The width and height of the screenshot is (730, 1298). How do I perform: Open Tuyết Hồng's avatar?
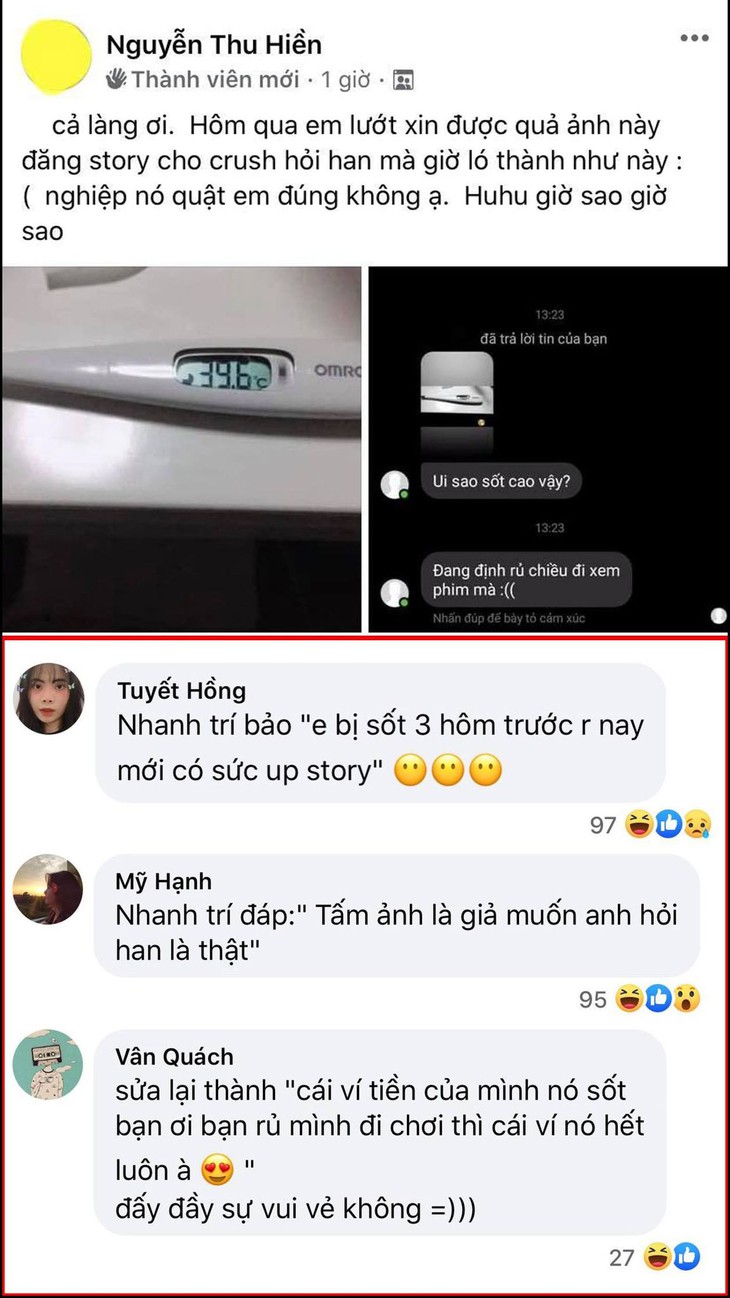coord(48,698)
